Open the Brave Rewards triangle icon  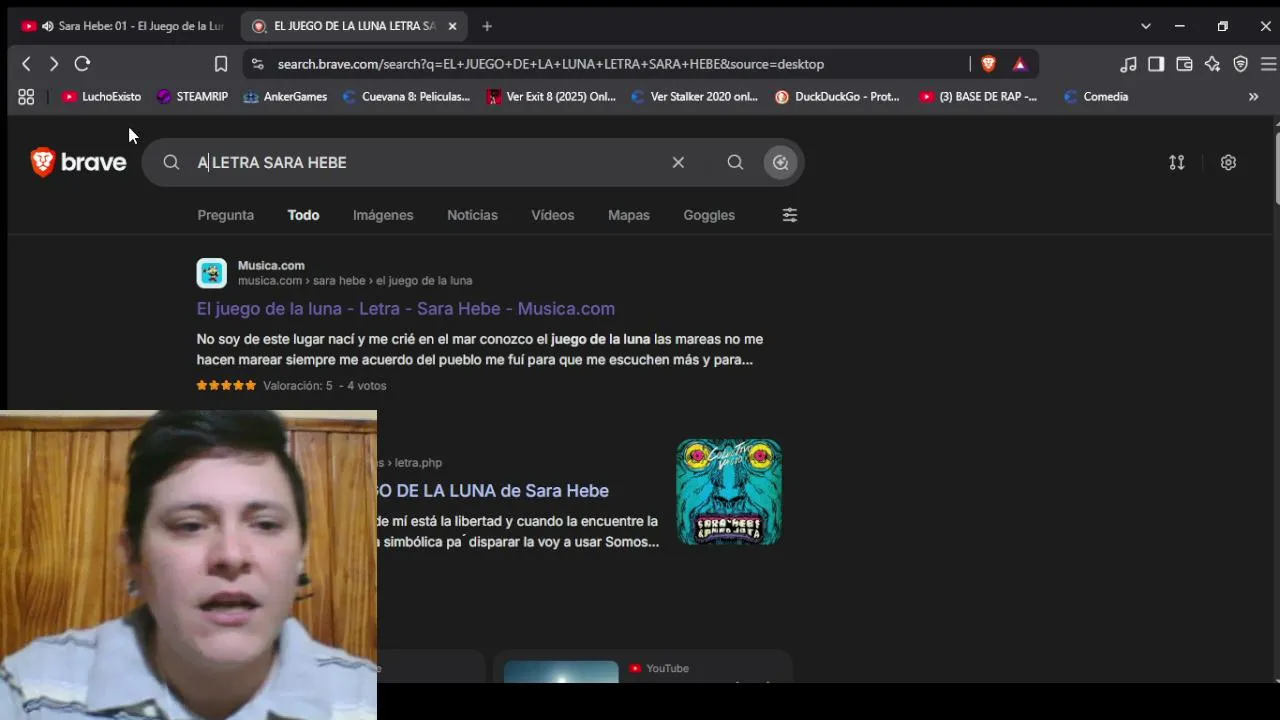[x=1020, y=64]
